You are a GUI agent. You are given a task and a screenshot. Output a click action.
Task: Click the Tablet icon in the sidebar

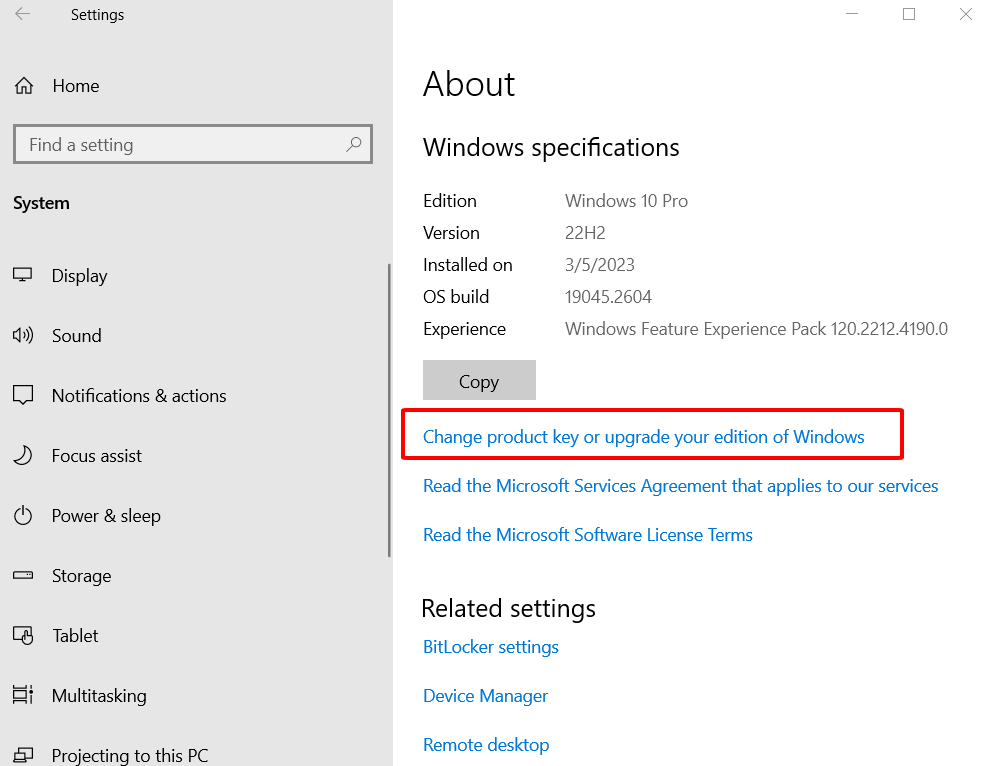(x=23, y=636)
